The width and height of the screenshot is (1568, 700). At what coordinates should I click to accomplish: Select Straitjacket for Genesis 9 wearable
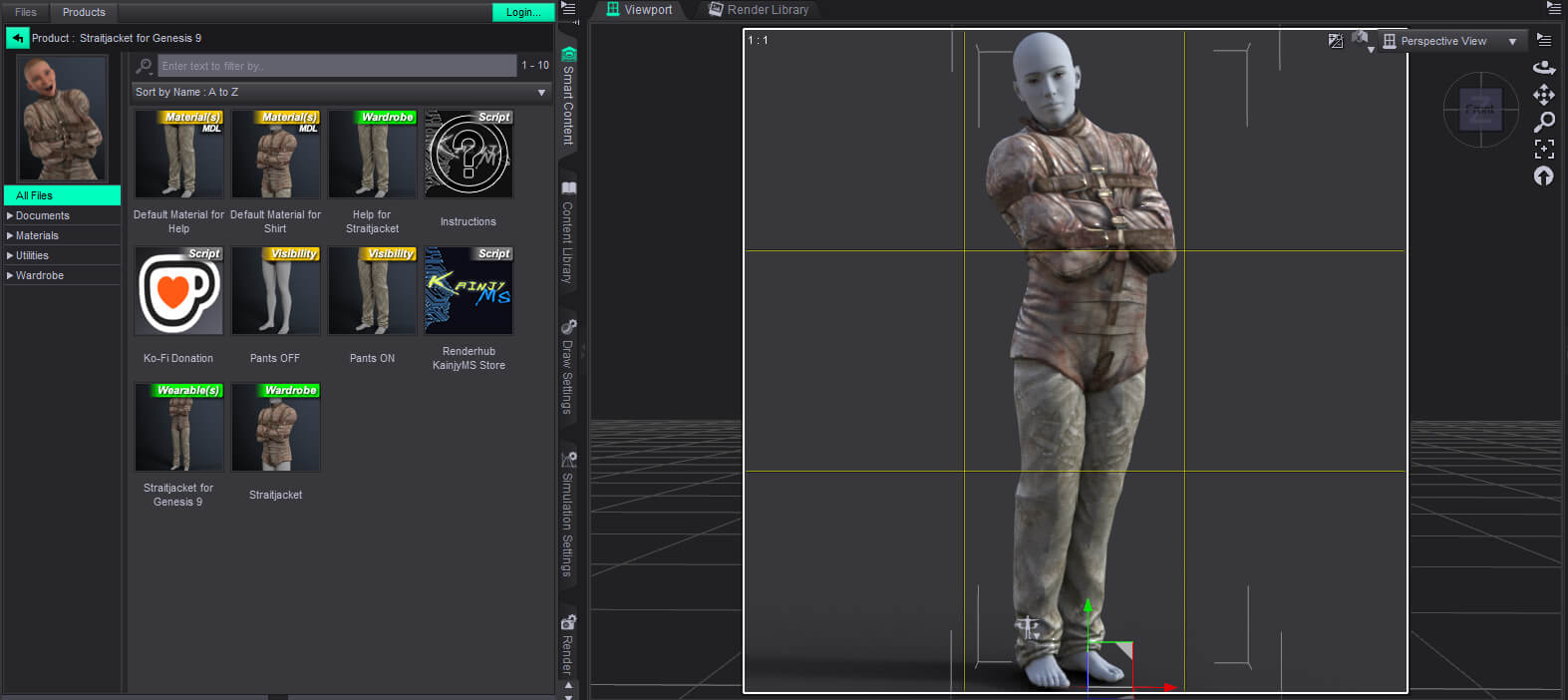179,427
